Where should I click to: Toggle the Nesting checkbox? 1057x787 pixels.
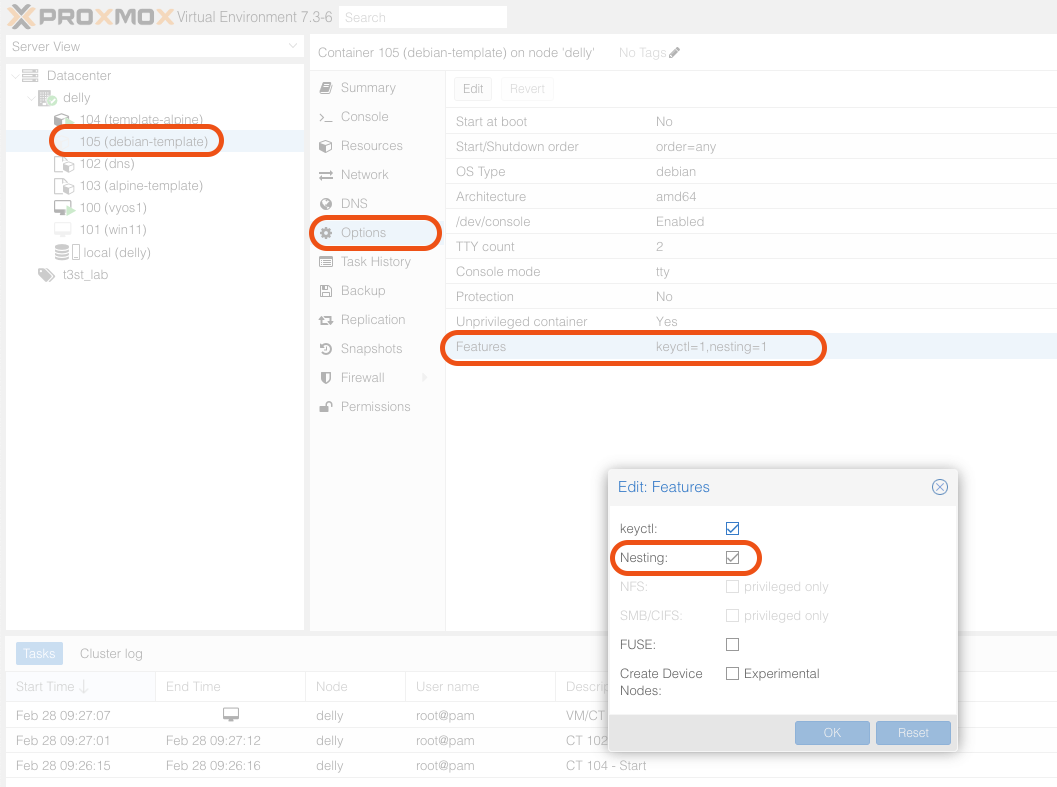[733, 558]
